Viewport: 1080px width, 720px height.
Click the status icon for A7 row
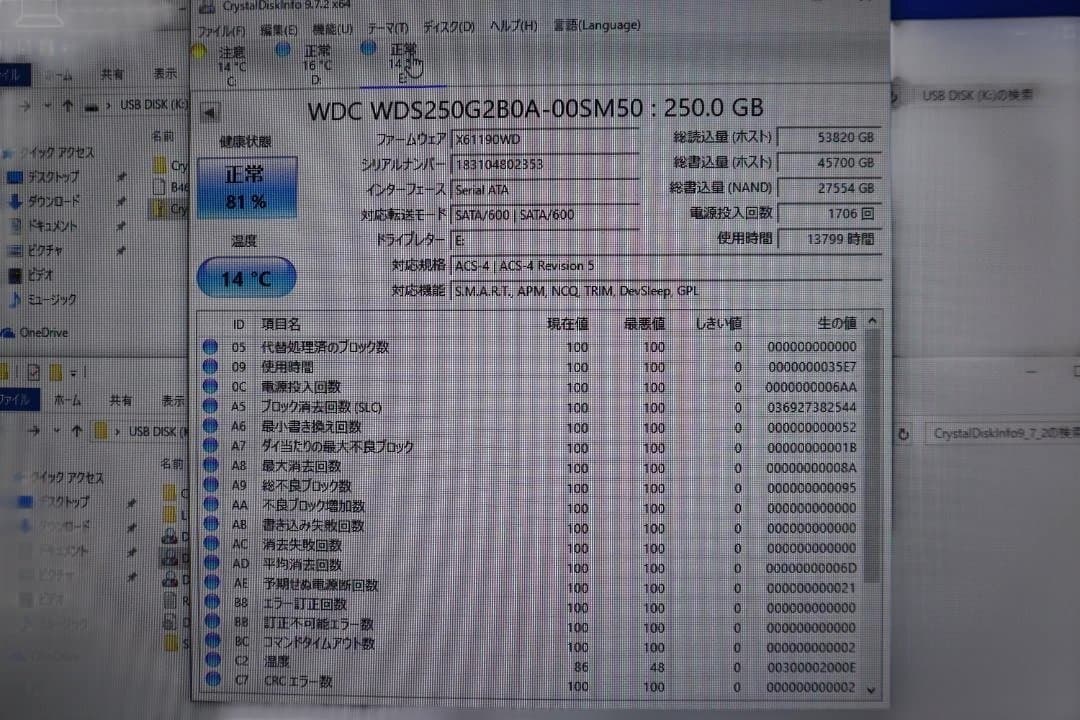point(211,446)
